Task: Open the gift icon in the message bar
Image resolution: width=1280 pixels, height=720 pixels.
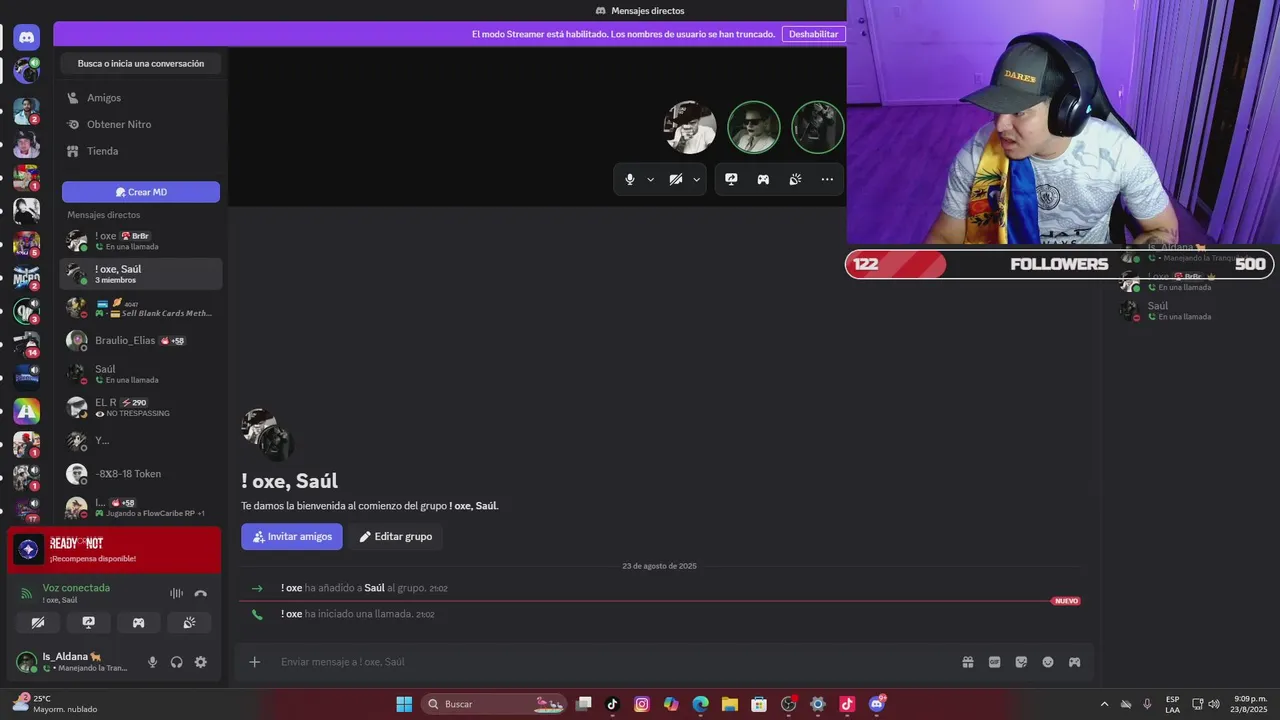Action: (968, 662)
